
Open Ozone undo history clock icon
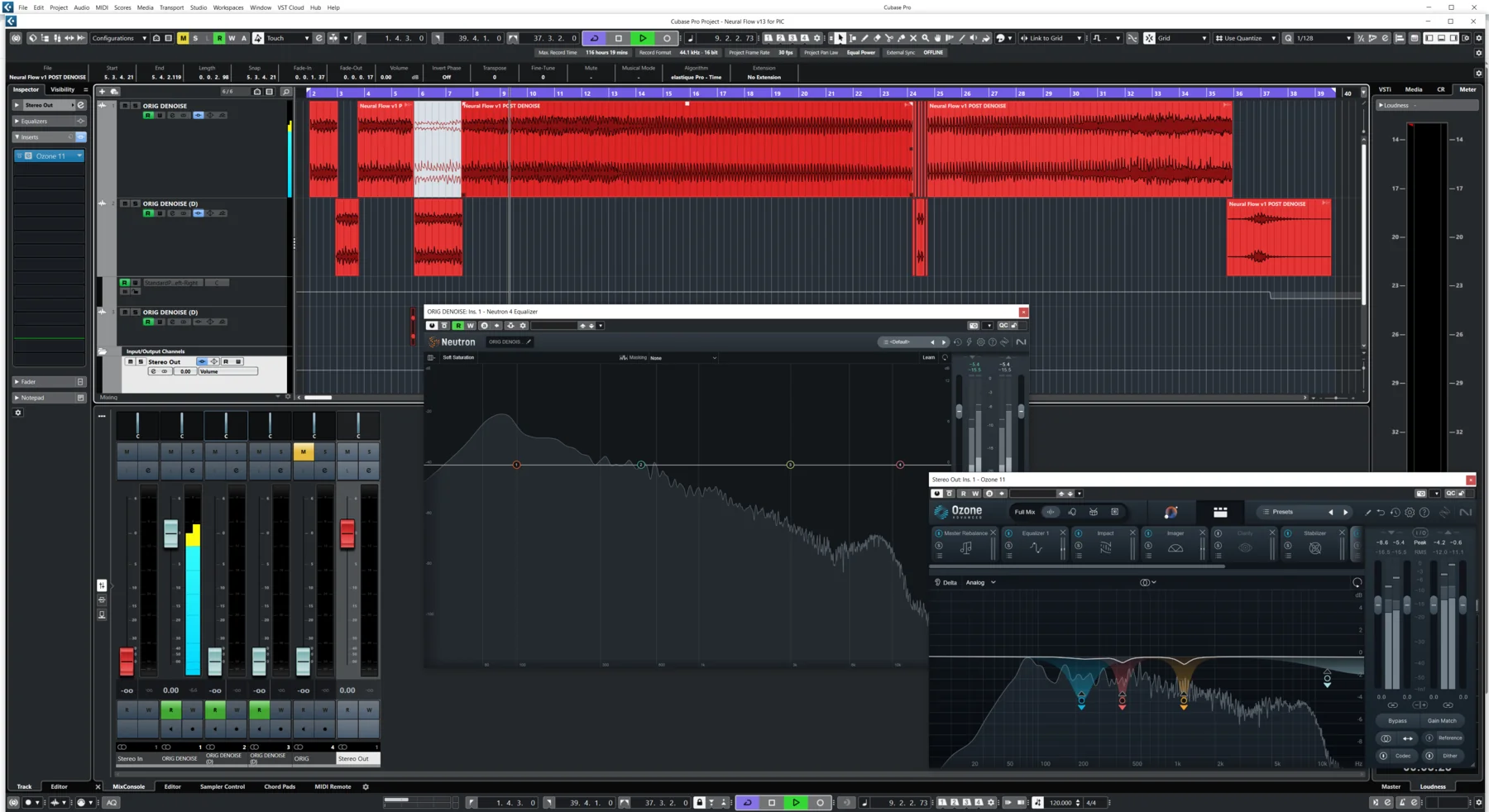(1396, 513)
